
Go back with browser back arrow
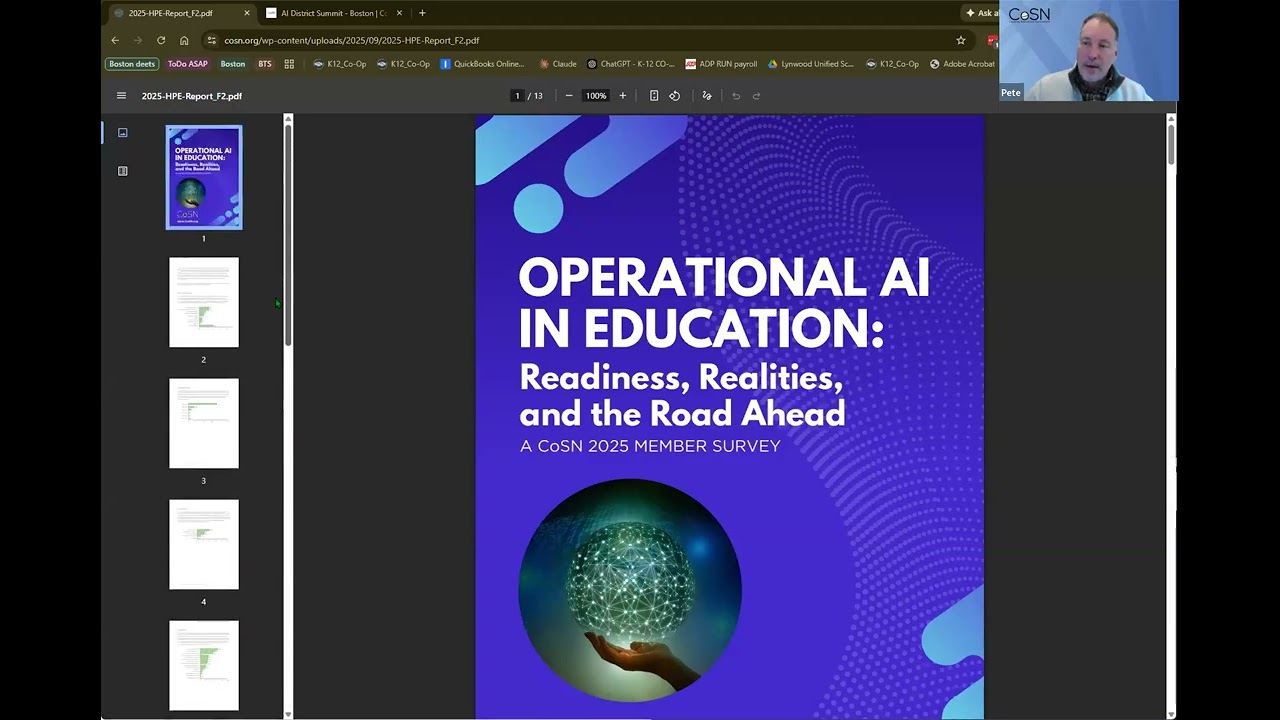115,40
